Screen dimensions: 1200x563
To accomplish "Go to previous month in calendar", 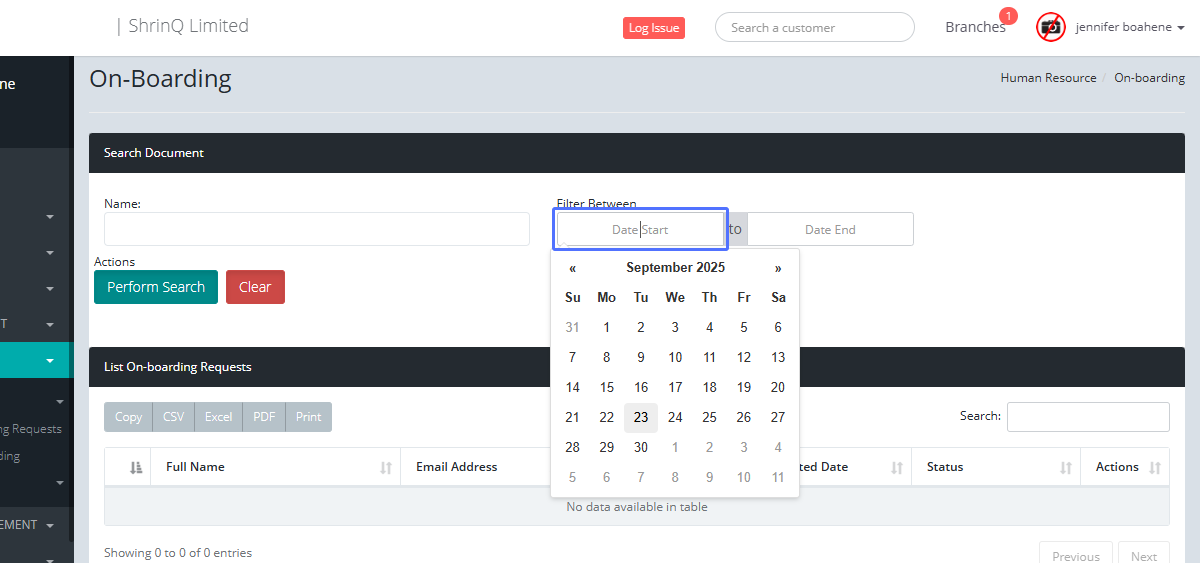I will point(572,268).
